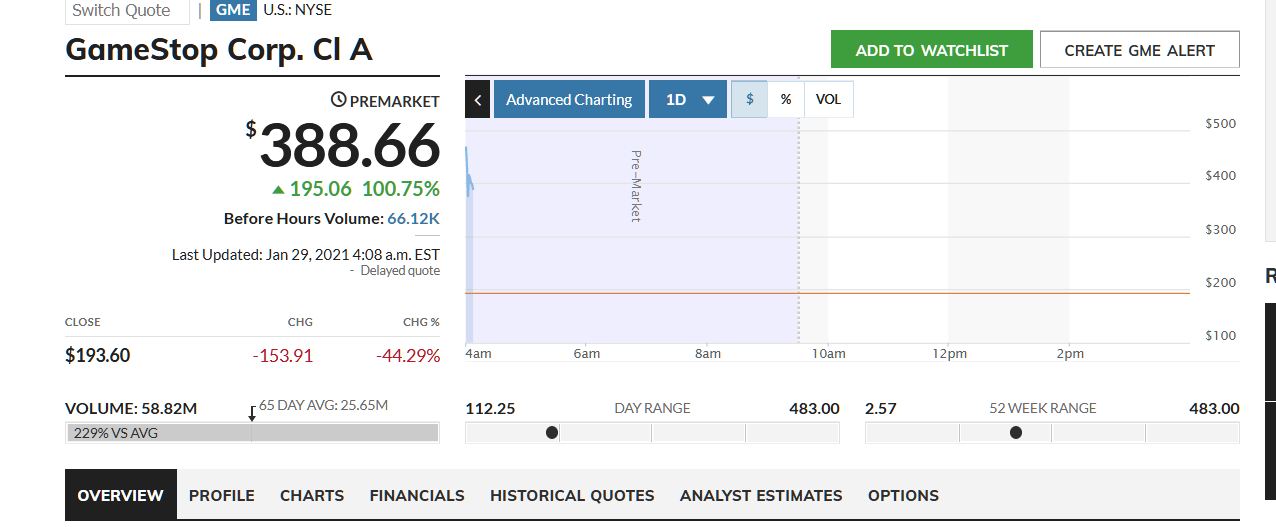Screen dimensions: 1276x527
Task: Click the day range high 483.00
Action: coord(815,408)
